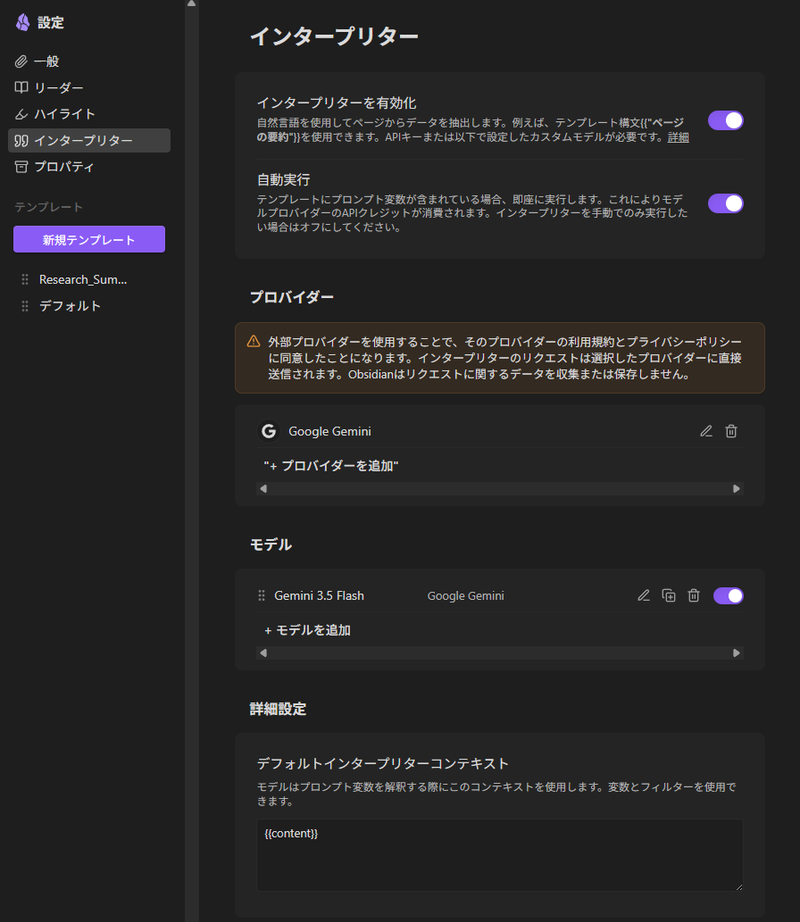Delete the Gemini 3.5 Flash model
The width and height of the screenshot is (800, 922).
694,596
